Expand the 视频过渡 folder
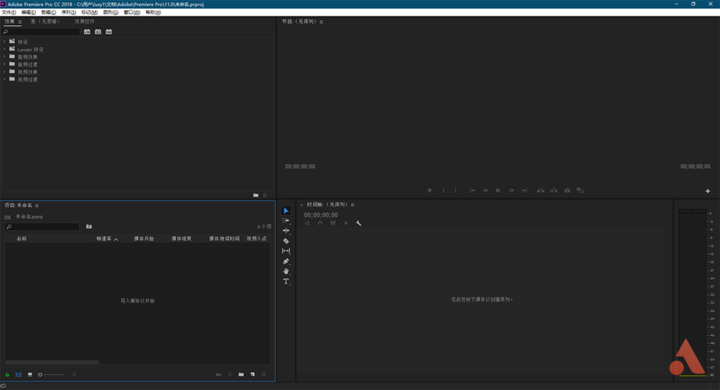Image resolution: width=720 pixels, height=390 pixels. [x=5, y=79]
